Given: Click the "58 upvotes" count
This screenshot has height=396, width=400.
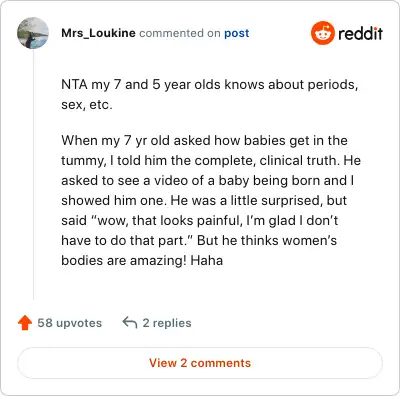Looking at the screenshot, I should pyautogui.click(x=70, y=323).
